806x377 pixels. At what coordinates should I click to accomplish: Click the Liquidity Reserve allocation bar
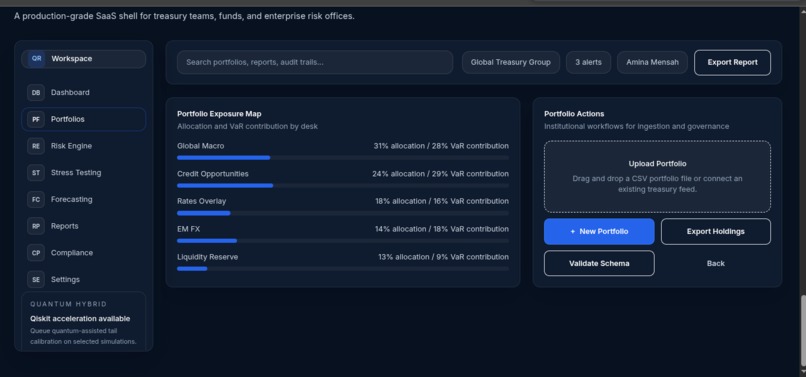coord(343,268)
